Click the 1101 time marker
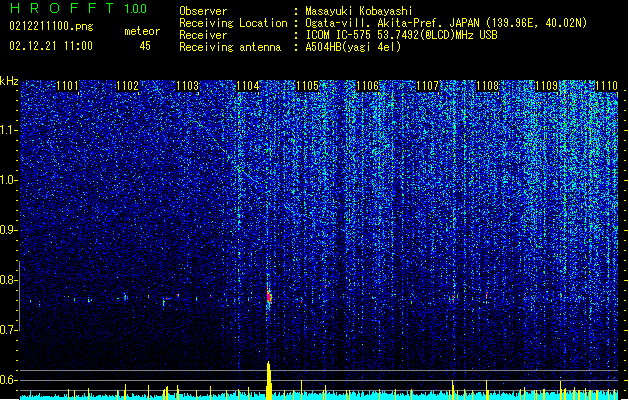 point(67,86)
